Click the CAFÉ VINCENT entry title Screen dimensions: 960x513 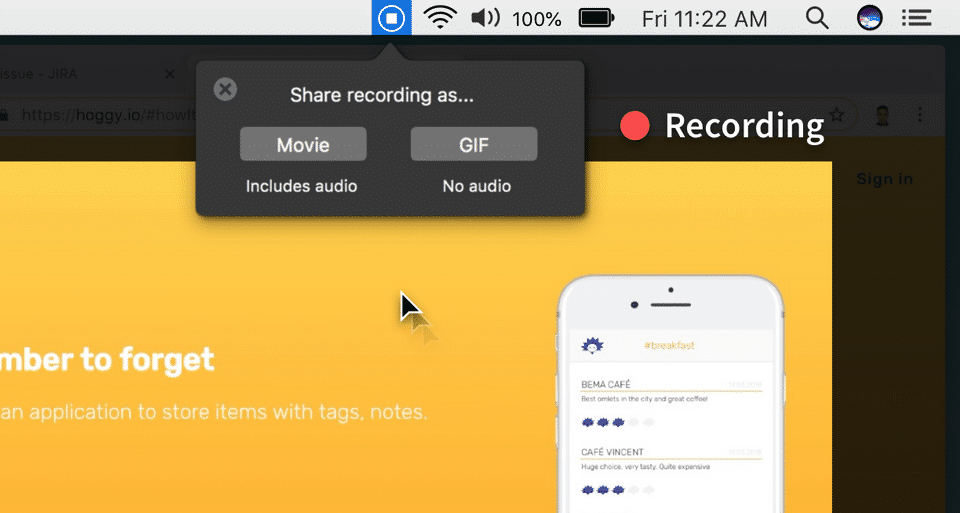pyautogui.click(x=612, y=452)
